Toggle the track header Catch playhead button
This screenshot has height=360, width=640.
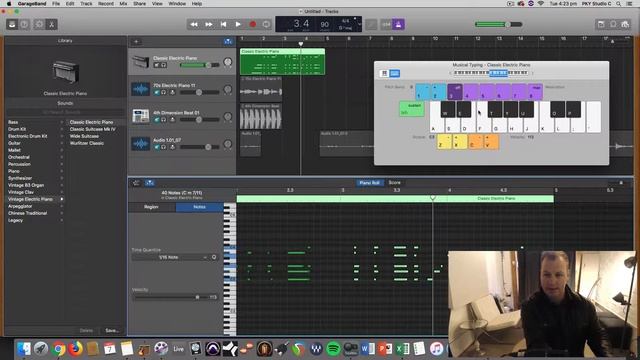coord(228,42)
